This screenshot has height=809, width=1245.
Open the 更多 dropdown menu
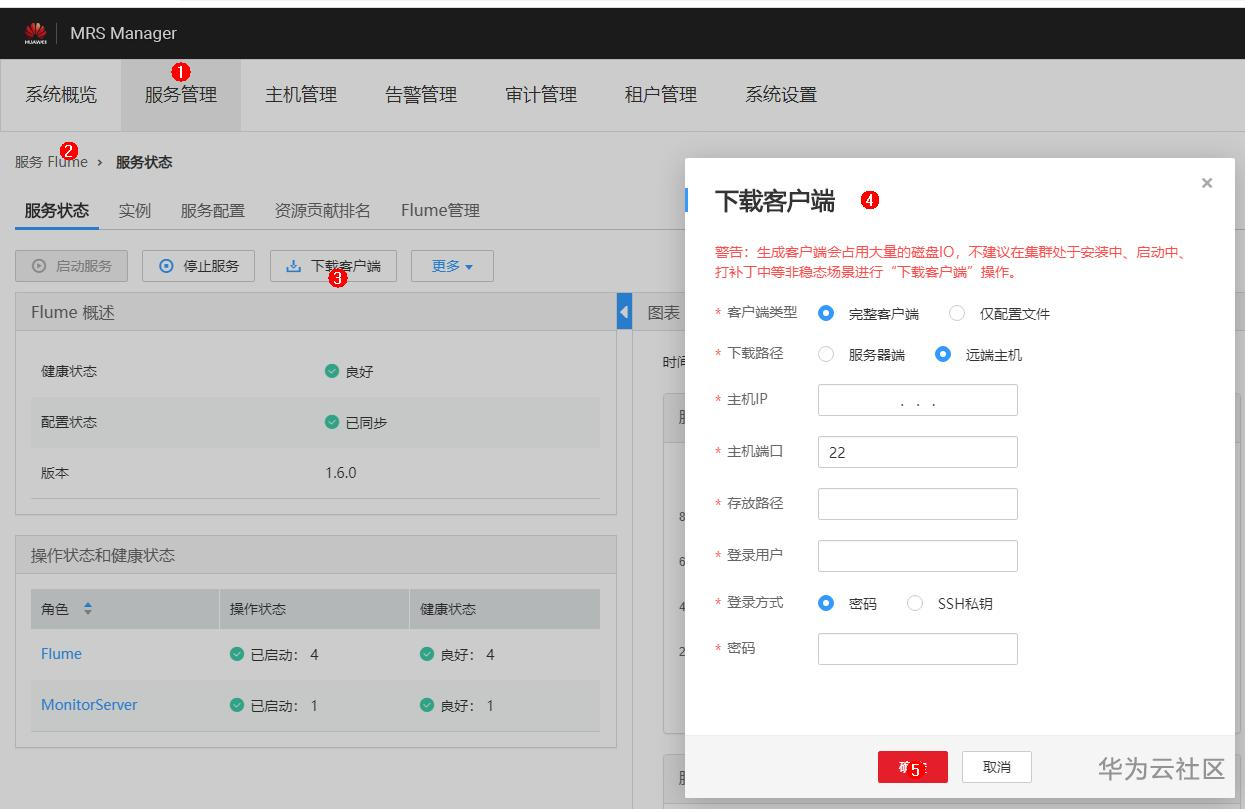[x=452, y=266]
